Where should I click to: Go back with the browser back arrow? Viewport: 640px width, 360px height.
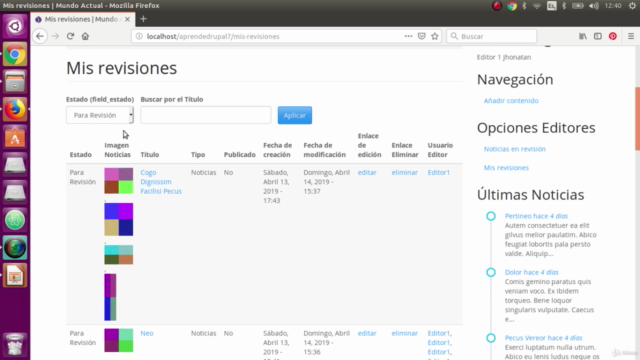point(40,36)
